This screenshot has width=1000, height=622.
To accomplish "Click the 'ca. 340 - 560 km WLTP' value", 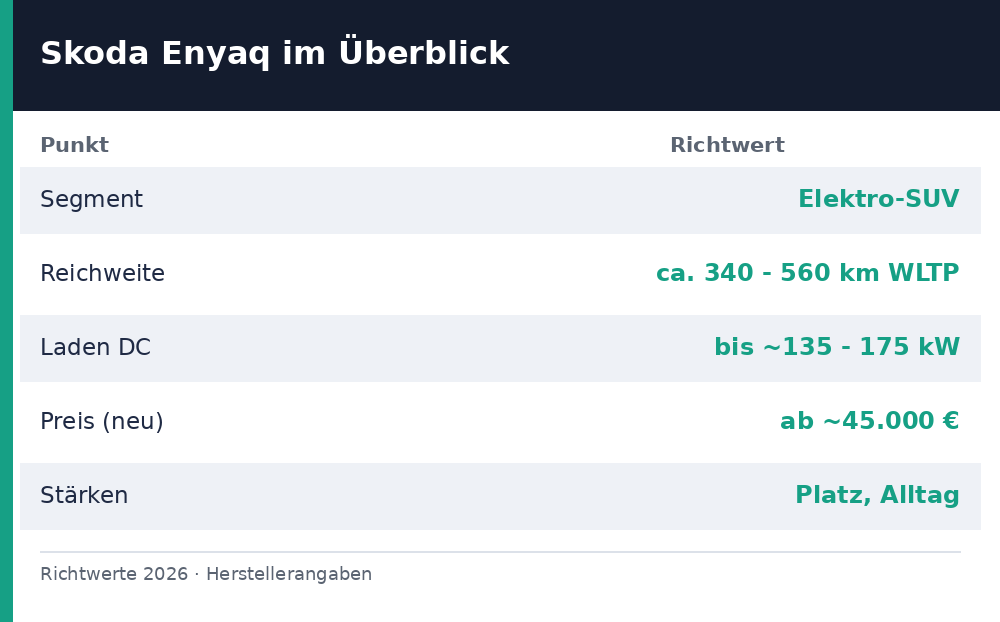I will coord(807,273).
